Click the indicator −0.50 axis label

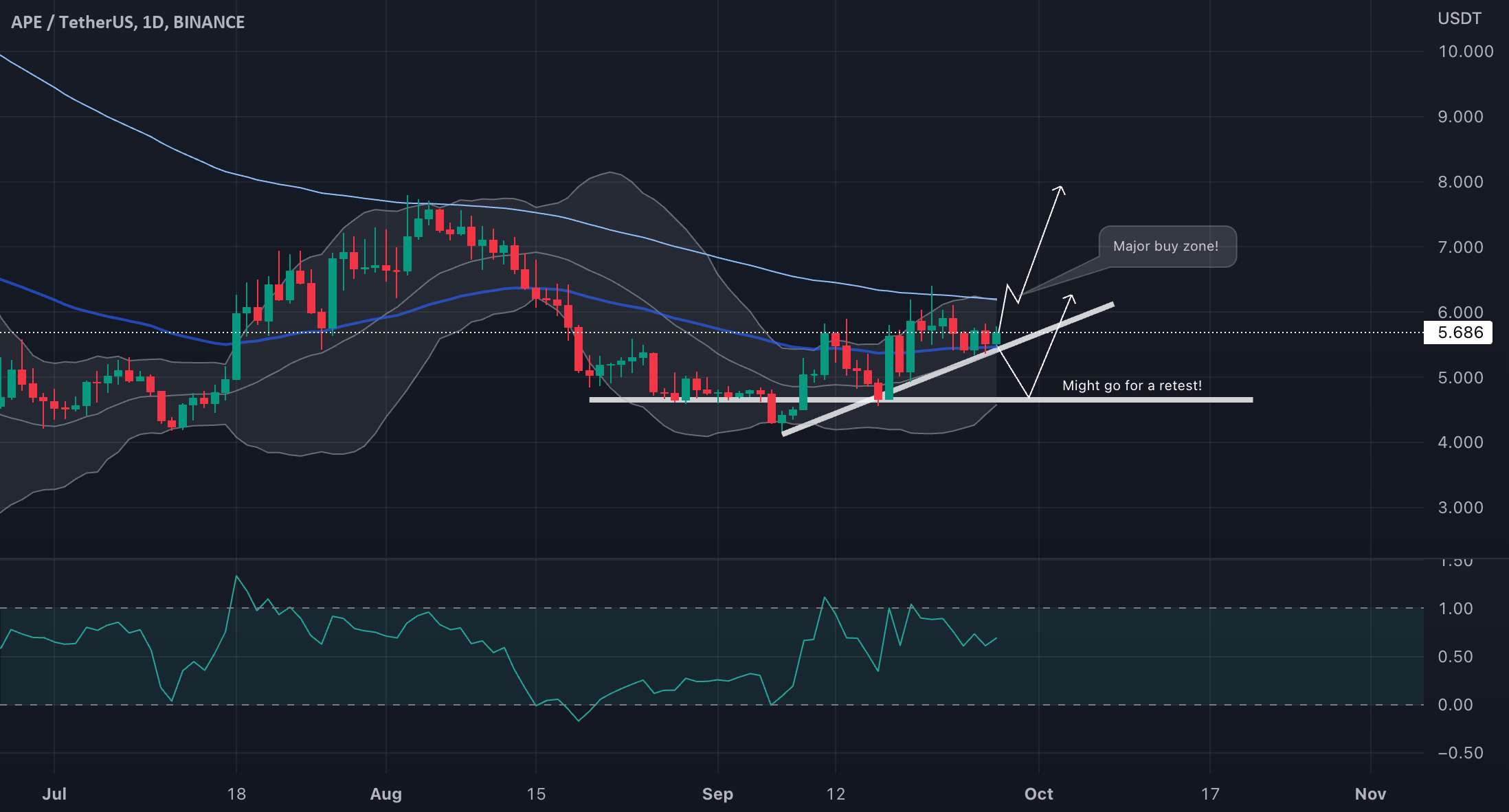[x=1460, y=753]
